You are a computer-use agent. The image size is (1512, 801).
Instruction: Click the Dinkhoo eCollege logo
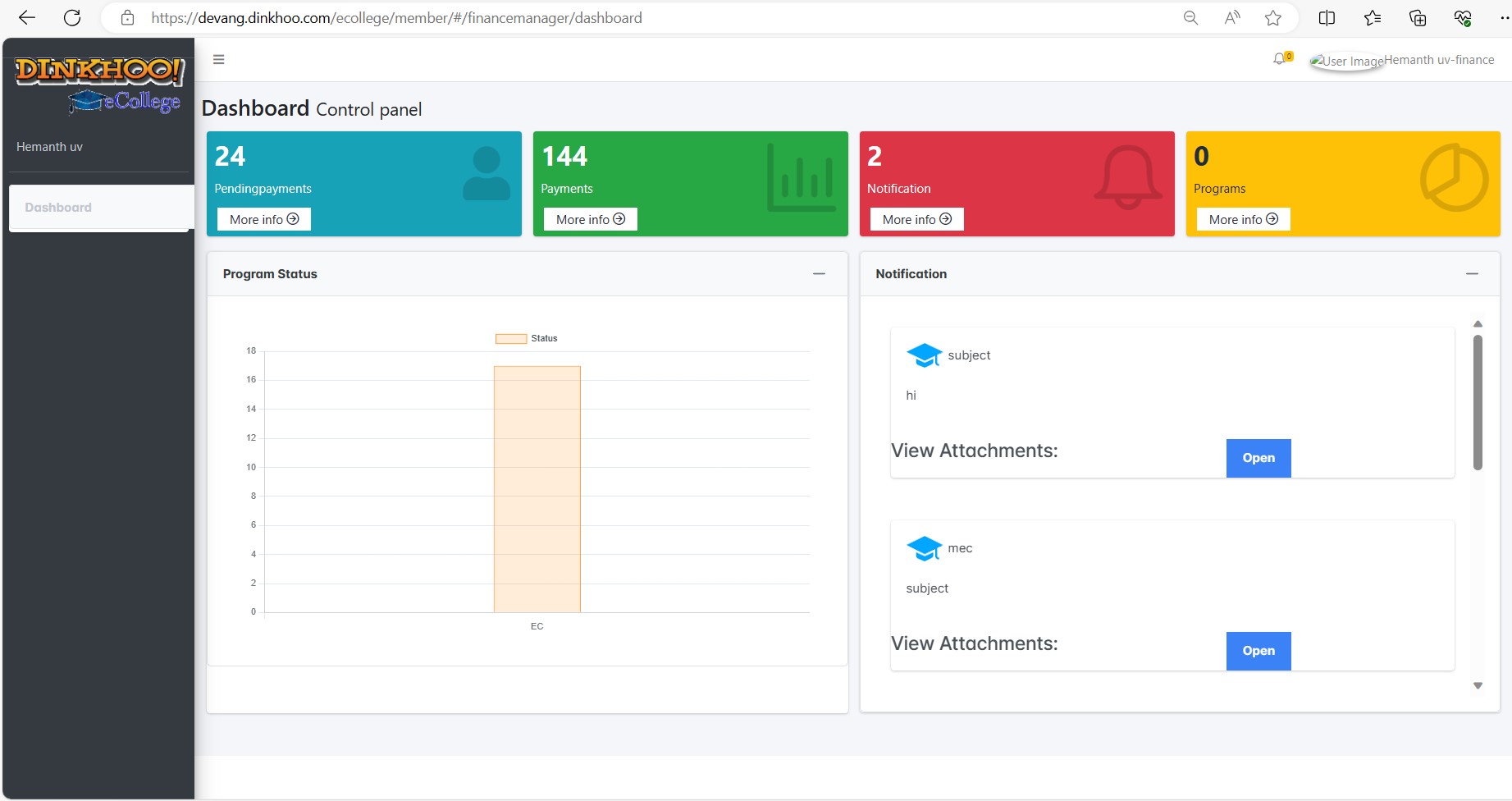click(99, 85)
